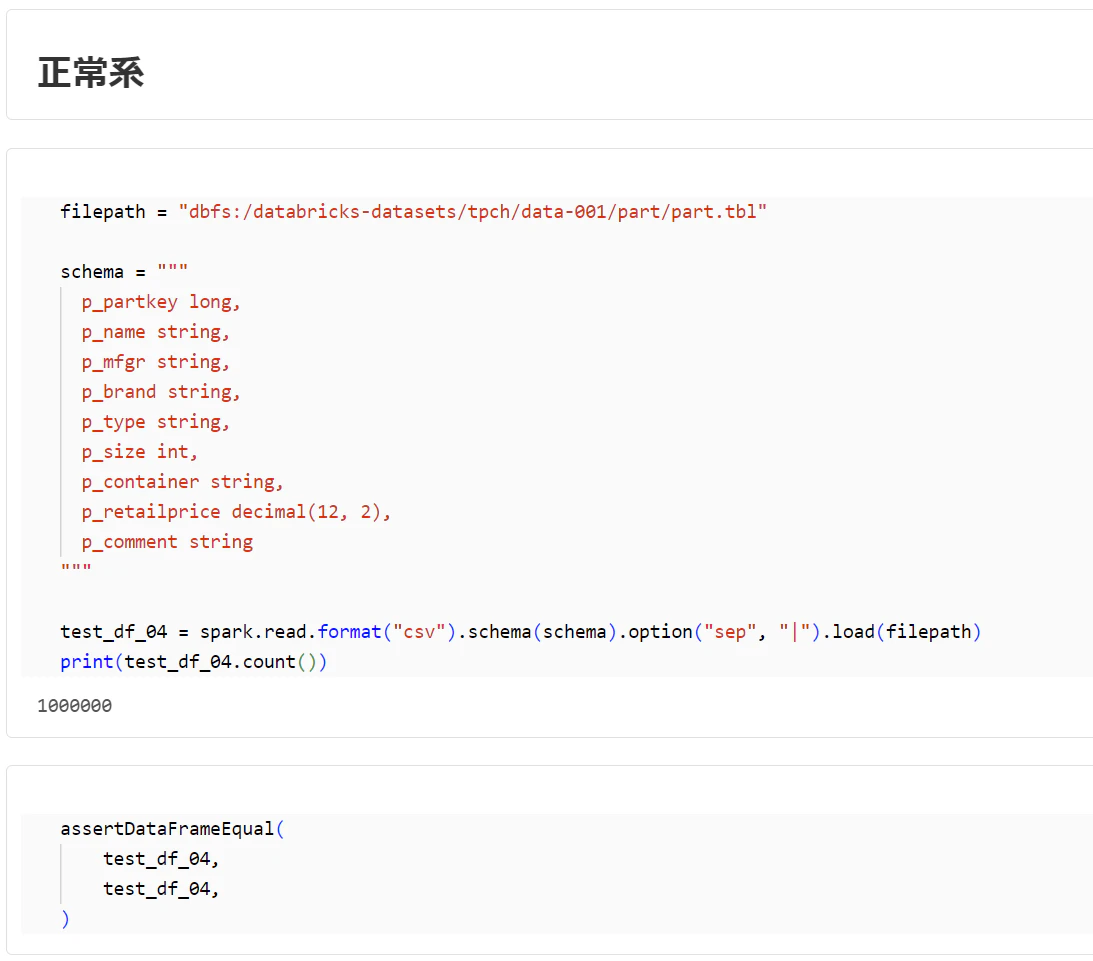Click .schema(schema) in the read chain
1093x961 pixels.
[537, 632]
